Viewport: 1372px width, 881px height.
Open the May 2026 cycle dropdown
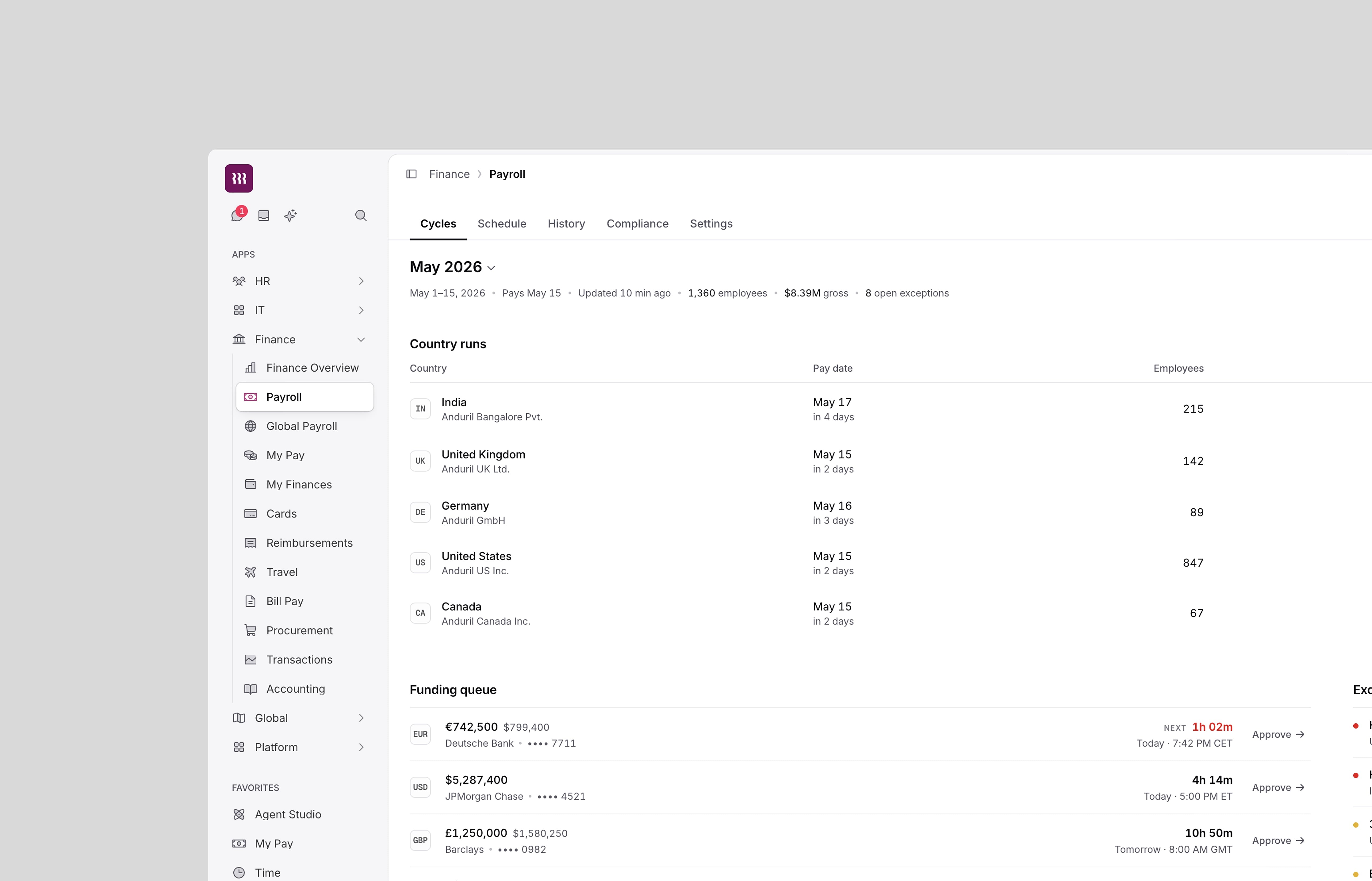pos(453,267)
